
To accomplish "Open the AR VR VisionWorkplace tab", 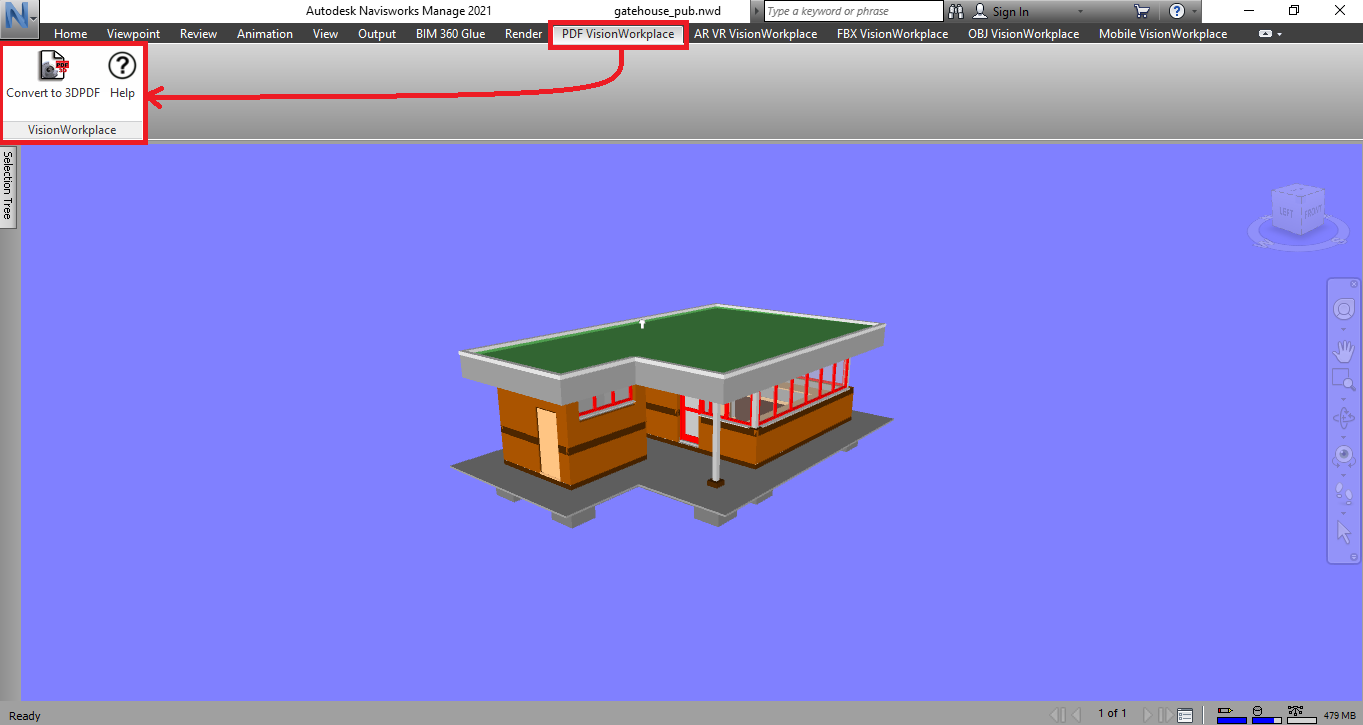I will click(755, 34).
